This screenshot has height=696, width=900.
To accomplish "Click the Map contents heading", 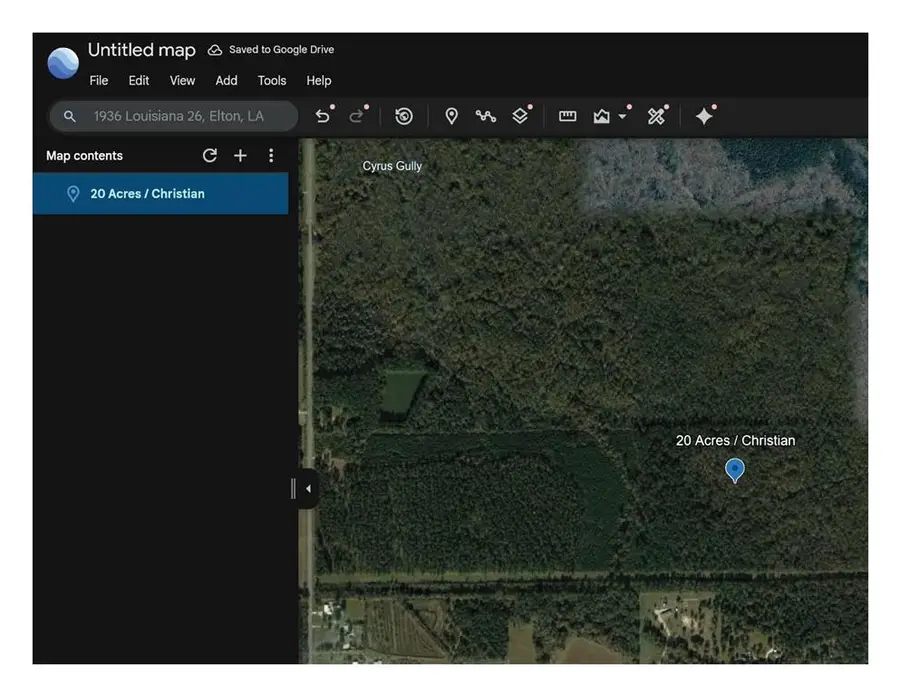I will (84, 156).
